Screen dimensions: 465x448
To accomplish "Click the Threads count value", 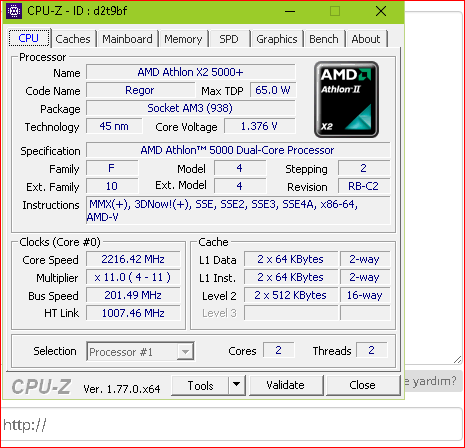I will [372, 350].
